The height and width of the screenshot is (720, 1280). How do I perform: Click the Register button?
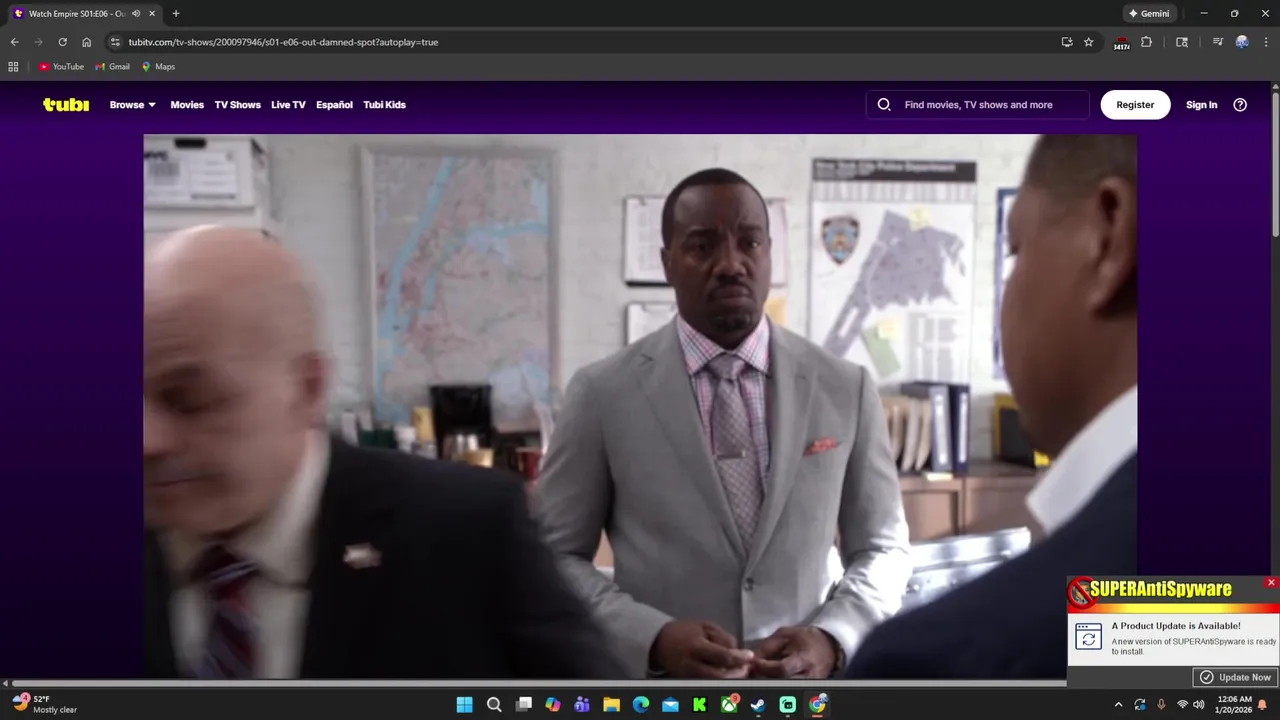(x=1135, y=105)
